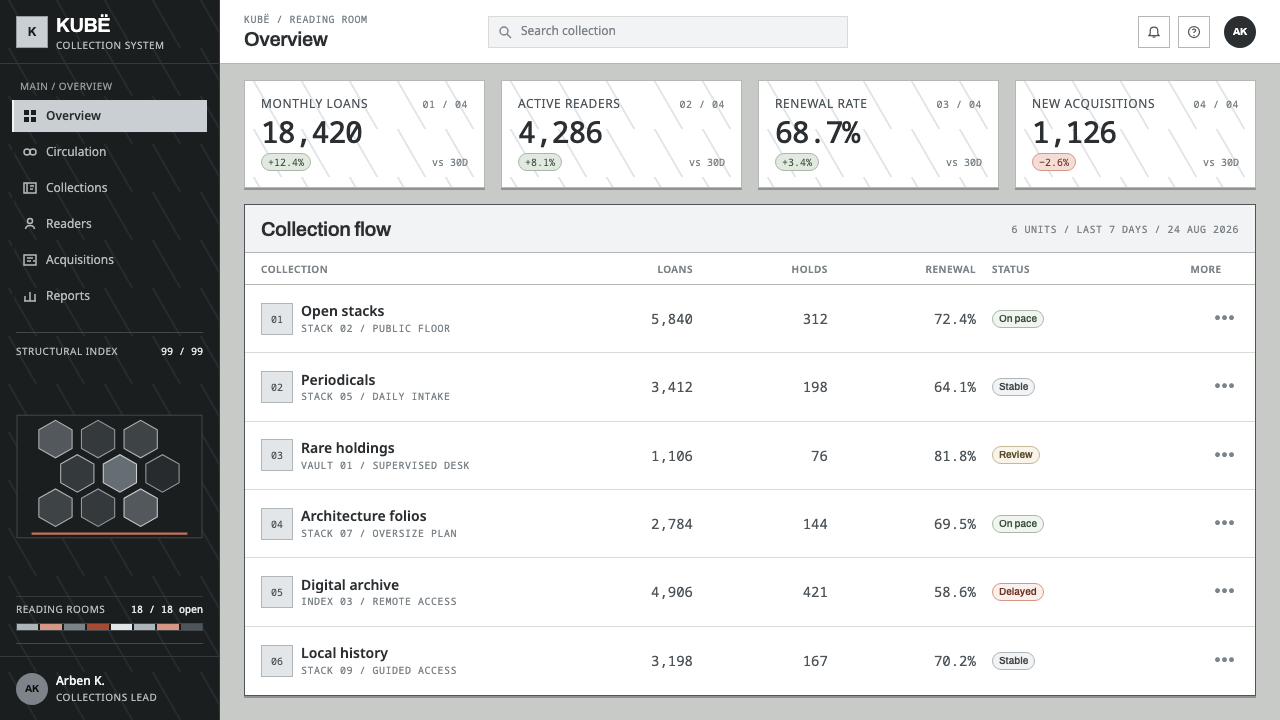The width and height of the screenshot is (1280, 720).
Task: Click the Collections sidebar icon
Action: [x=30, y=188]
